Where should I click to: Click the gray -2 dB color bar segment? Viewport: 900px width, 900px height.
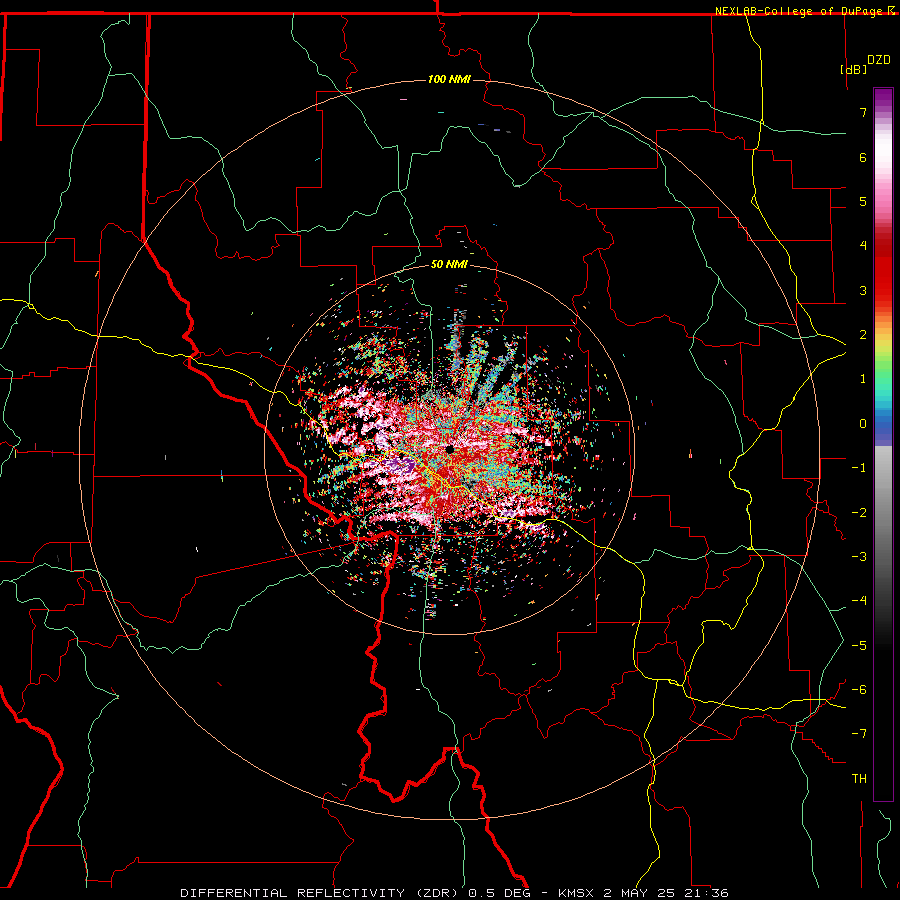pos(883,513)
